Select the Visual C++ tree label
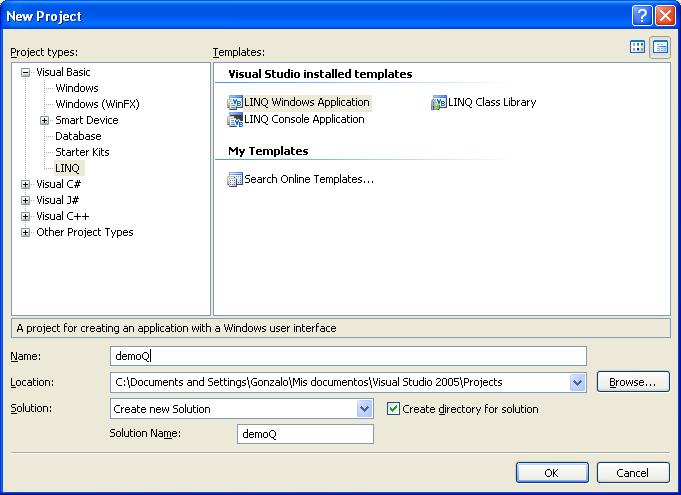Viewport: 681px width, 495px height. pyautogui.click(x=63, y=216)
